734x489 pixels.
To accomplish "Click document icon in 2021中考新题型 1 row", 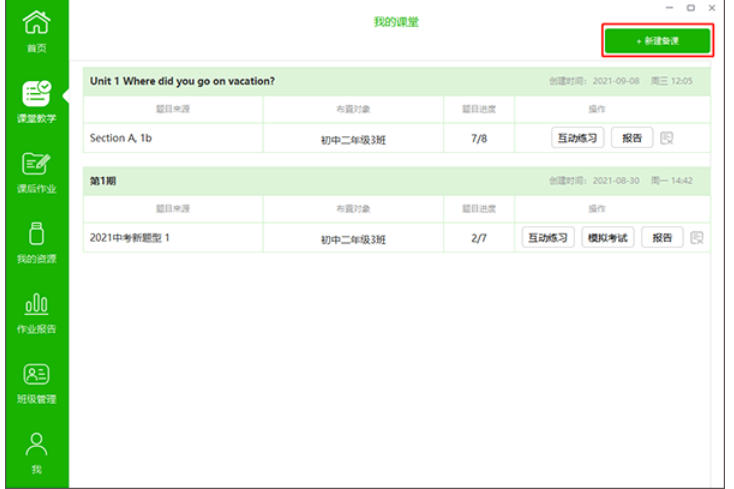I will [x=697, y=238].
